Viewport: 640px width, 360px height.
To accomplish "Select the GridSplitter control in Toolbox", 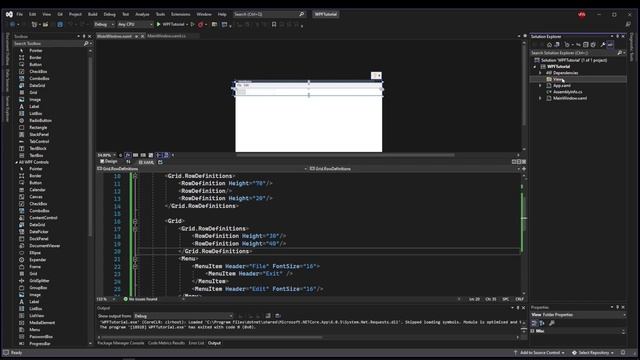I will tap(39, 281).
